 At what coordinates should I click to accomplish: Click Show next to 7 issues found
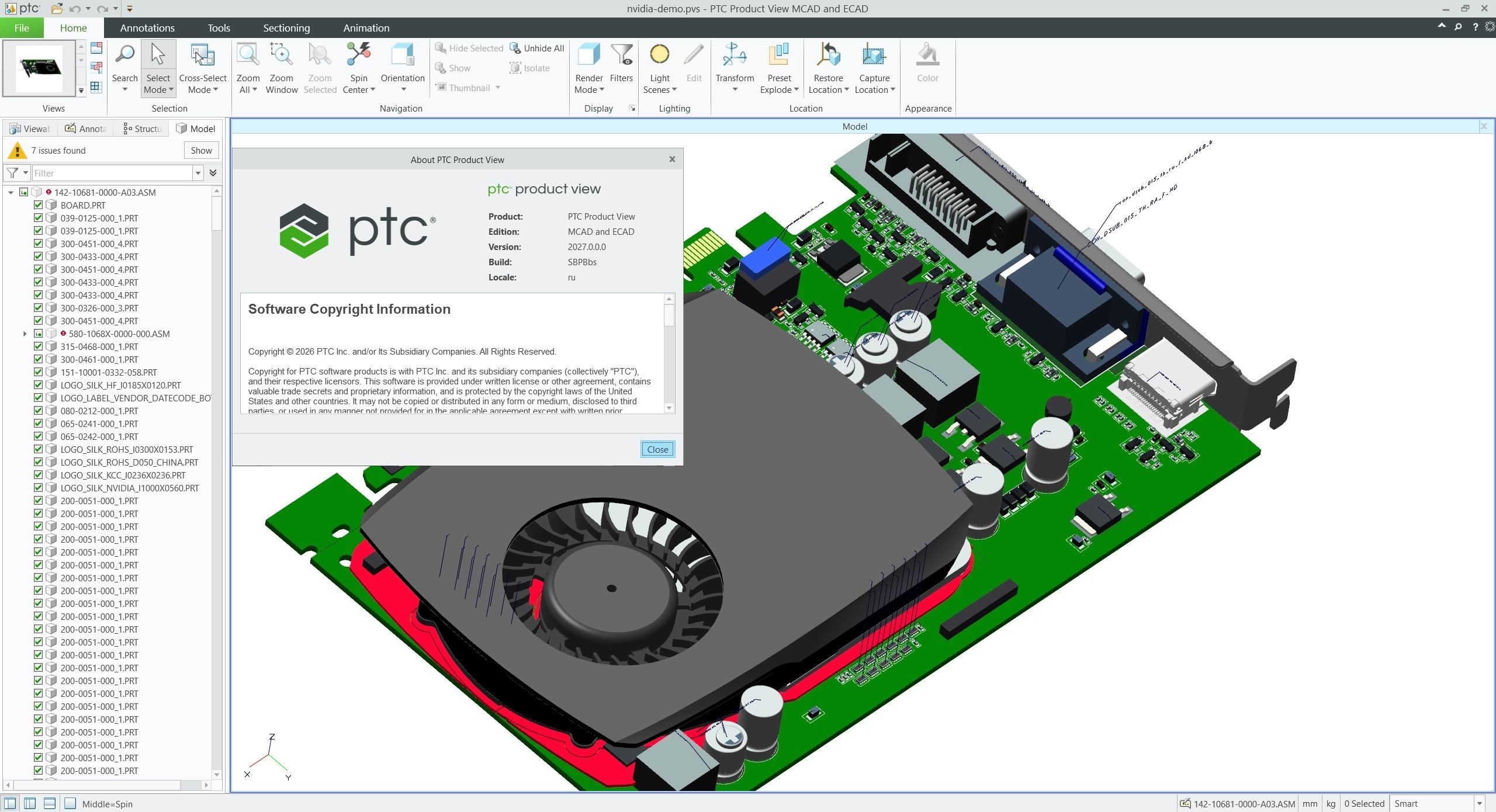[x=202, y=150]
